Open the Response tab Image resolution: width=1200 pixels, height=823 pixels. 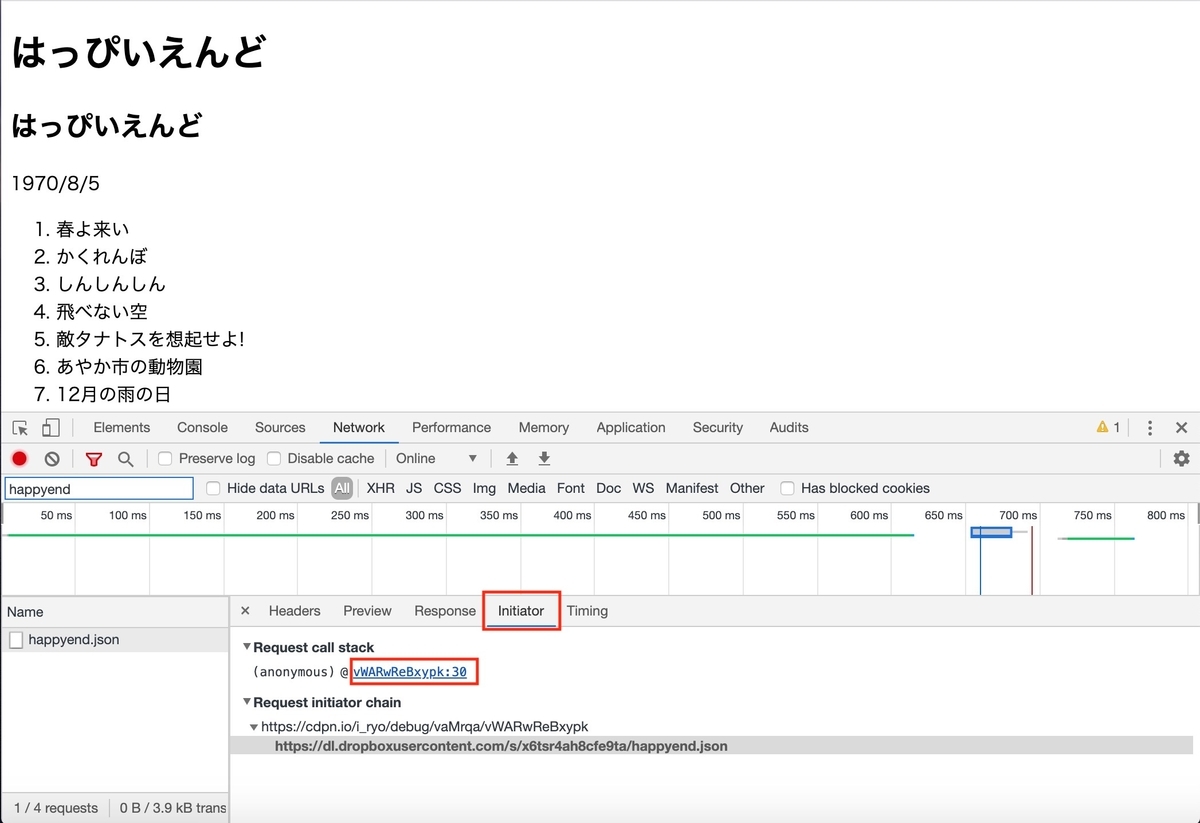pos(445,611)
